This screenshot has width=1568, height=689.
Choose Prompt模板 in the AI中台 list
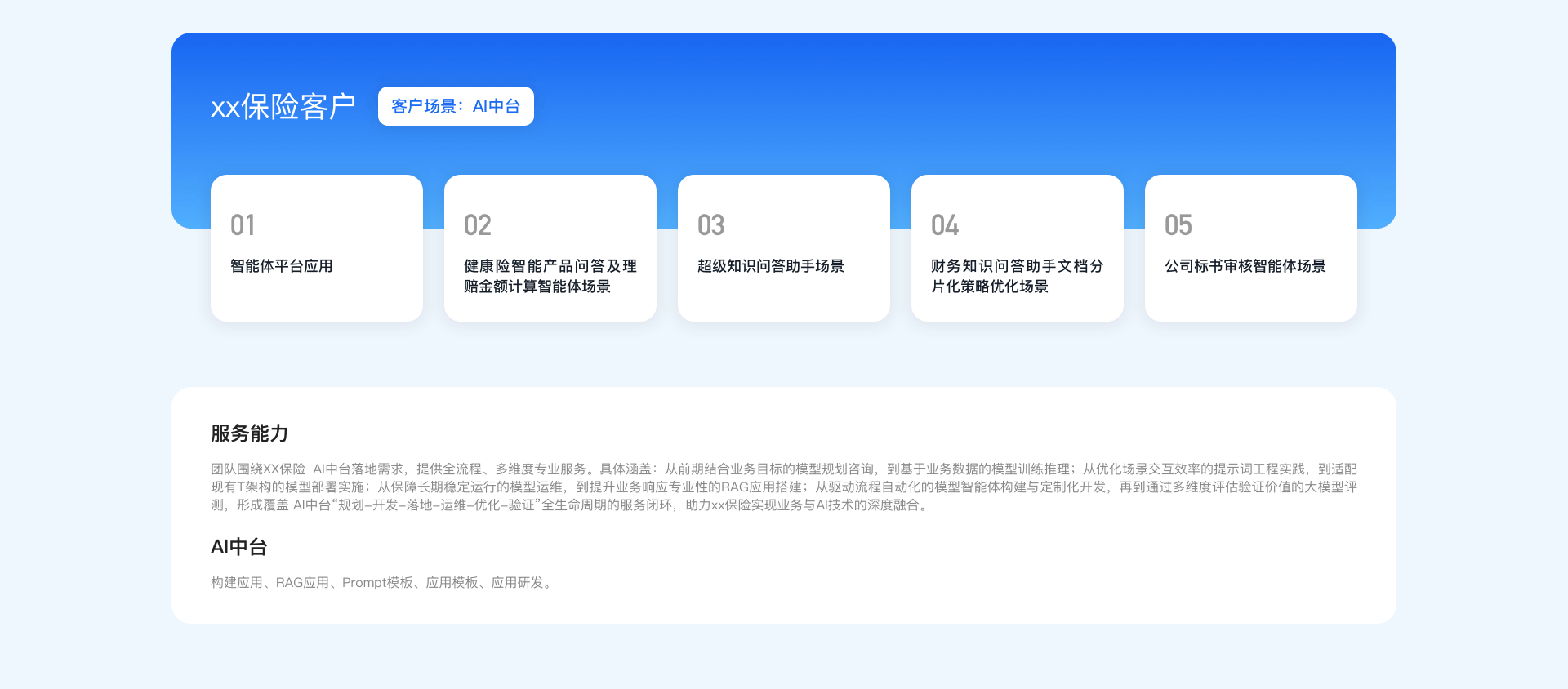[376, 583]
